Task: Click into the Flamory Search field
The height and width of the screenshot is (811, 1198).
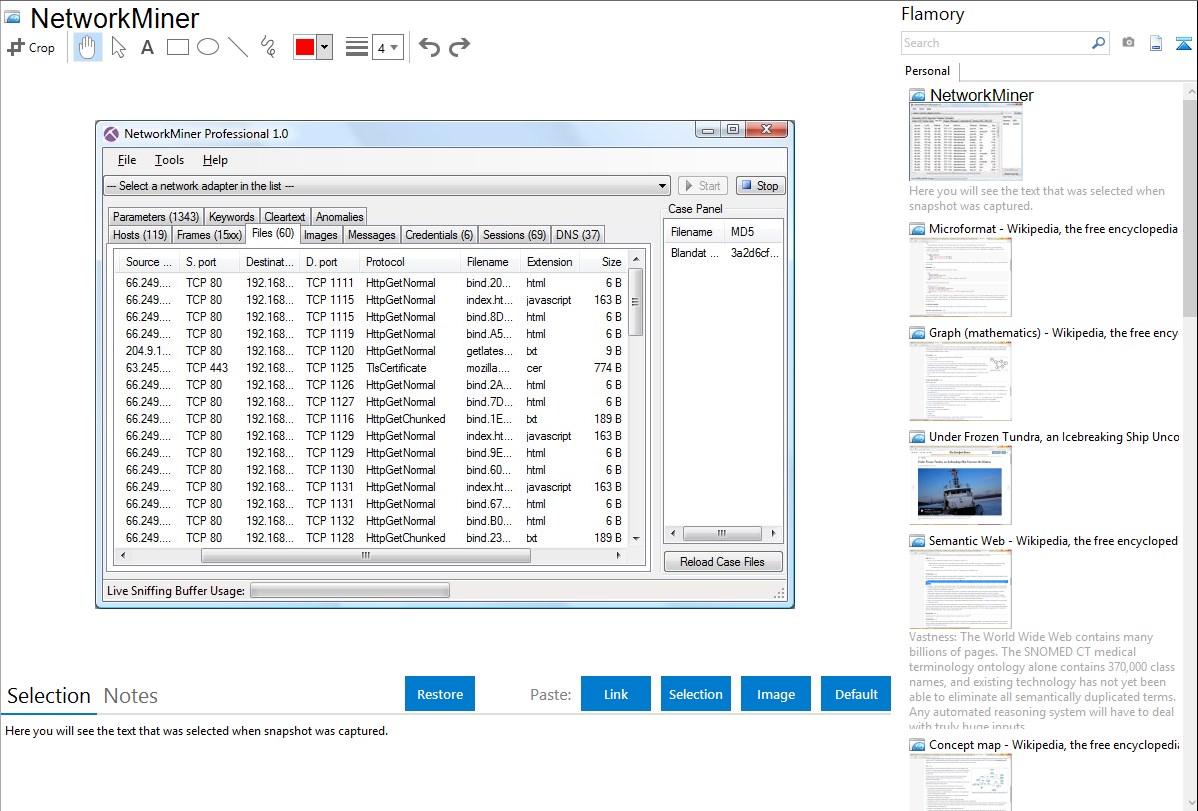Action: [x=996, y=43]
